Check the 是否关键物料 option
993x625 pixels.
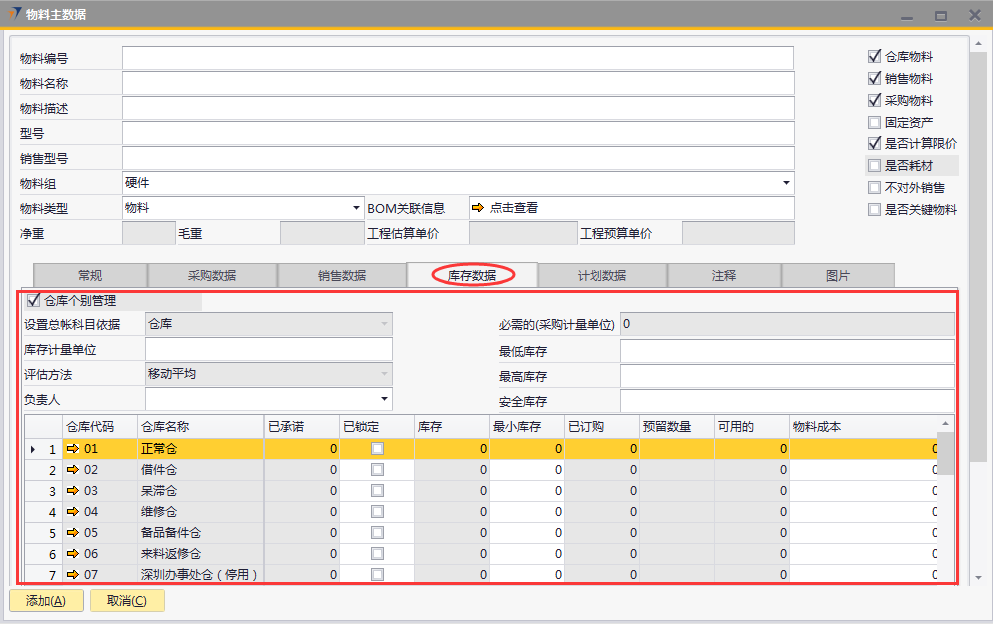click(874, 210)
